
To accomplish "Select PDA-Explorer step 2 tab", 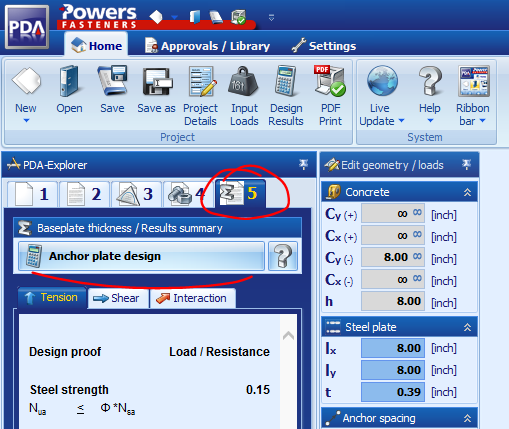I will (x=84, y=194).
